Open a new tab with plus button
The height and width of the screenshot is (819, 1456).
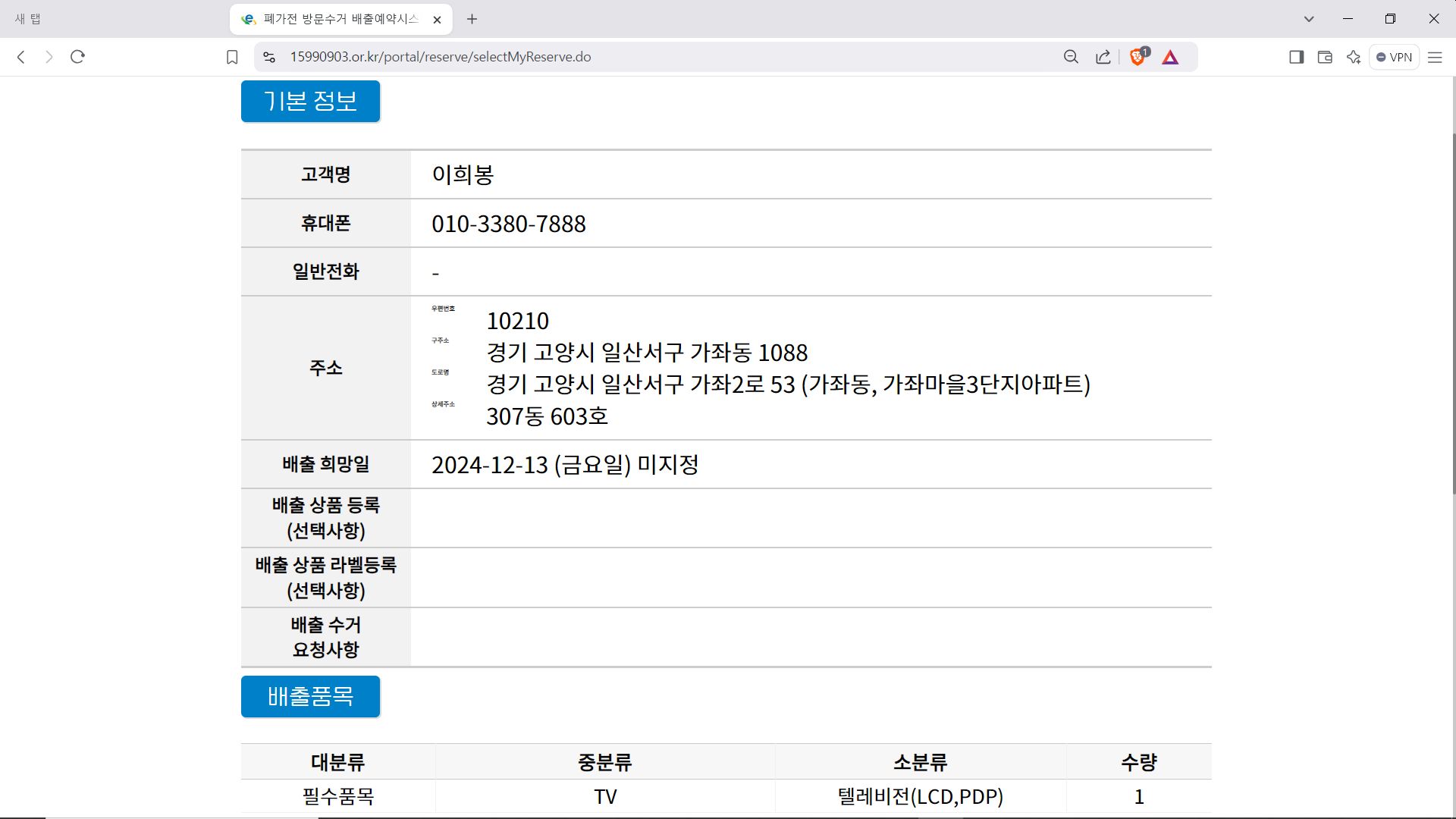472,19
